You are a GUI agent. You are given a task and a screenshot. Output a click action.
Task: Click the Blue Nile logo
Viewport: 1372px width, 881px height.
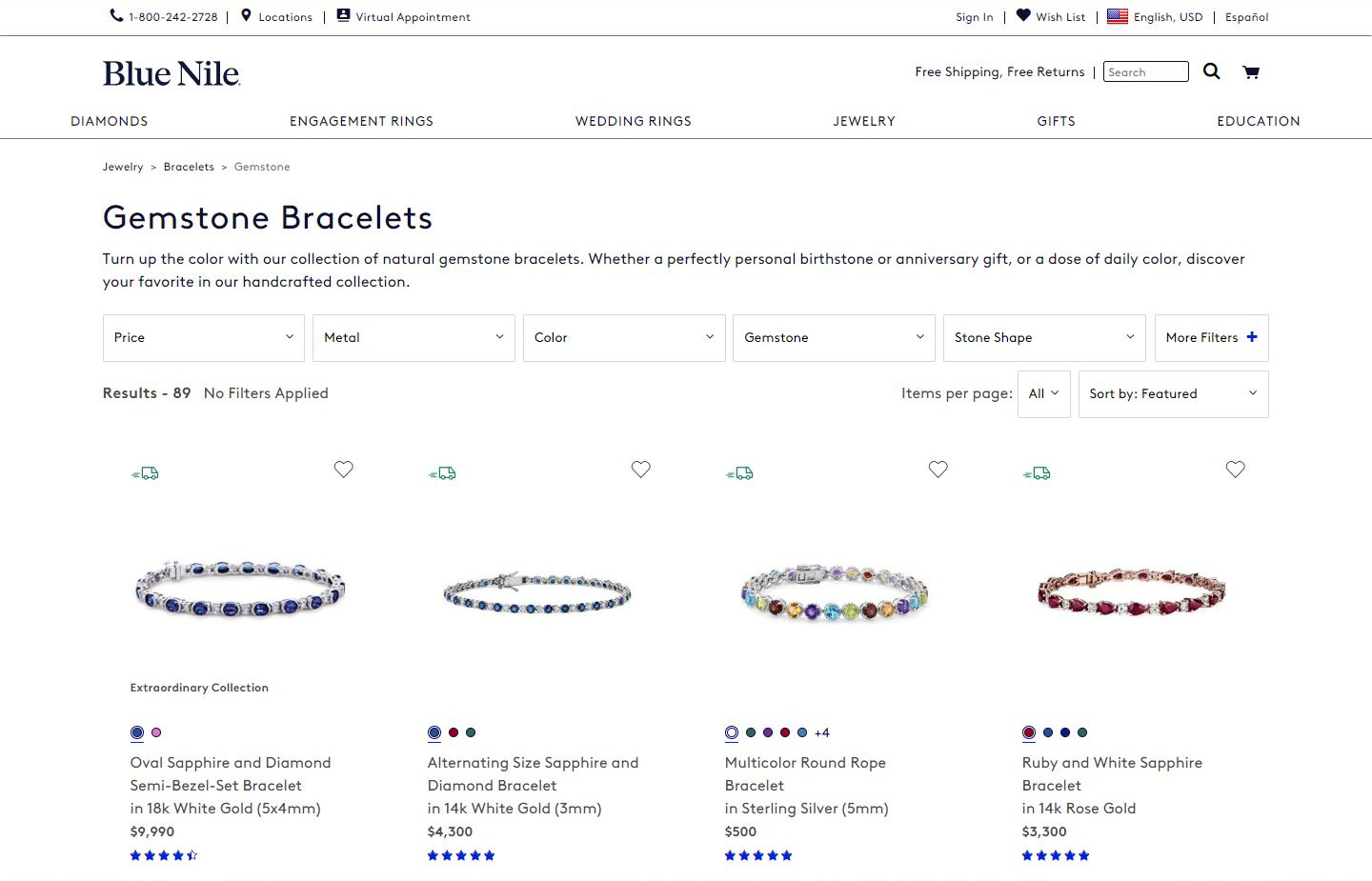(x=171, y=73)
